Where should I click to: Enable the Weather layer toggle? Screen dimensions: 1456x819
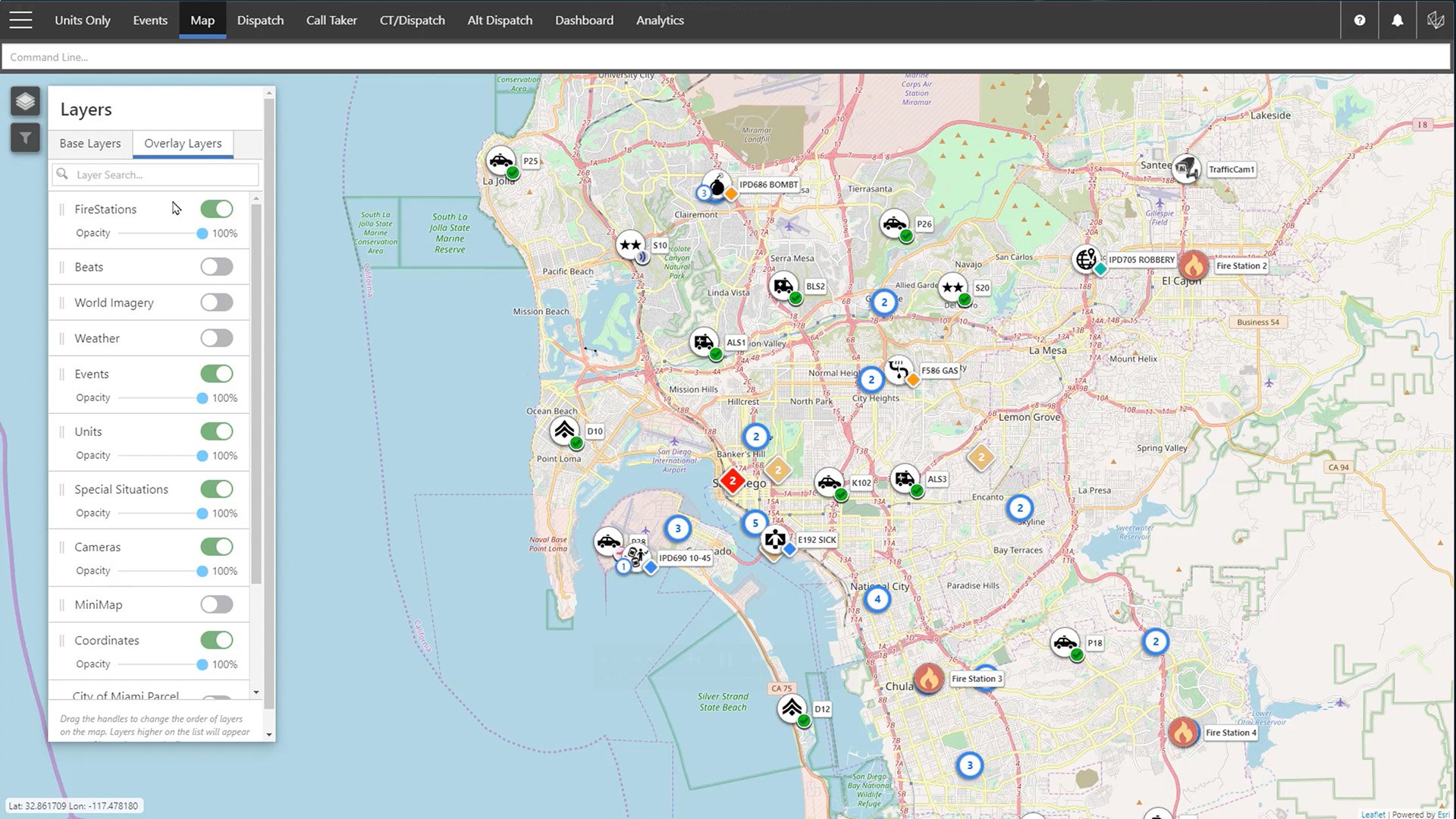point(217,338)
